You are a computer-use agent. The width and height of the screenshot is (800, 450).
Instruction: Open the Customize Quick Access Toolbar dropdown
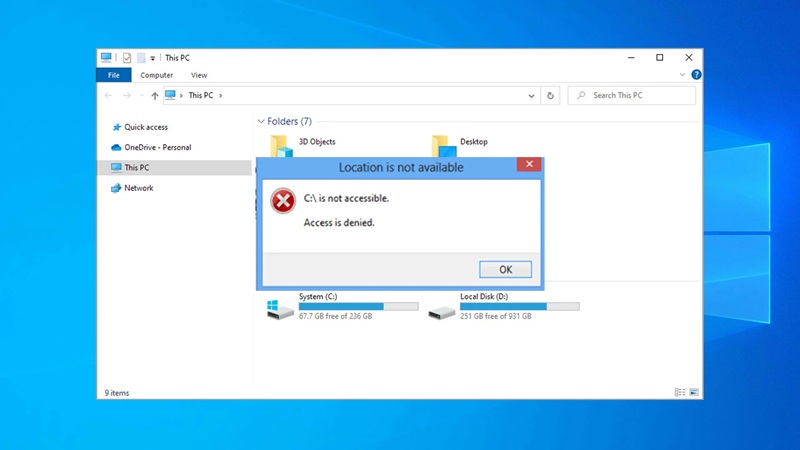click(x=153, y=58)
